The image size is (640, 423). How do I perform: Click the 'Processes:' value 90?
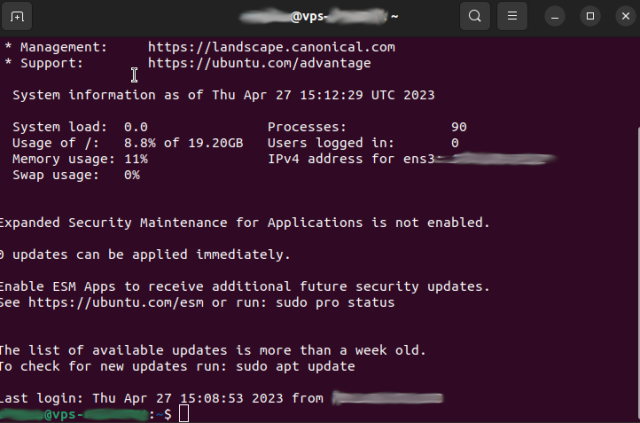459,127
